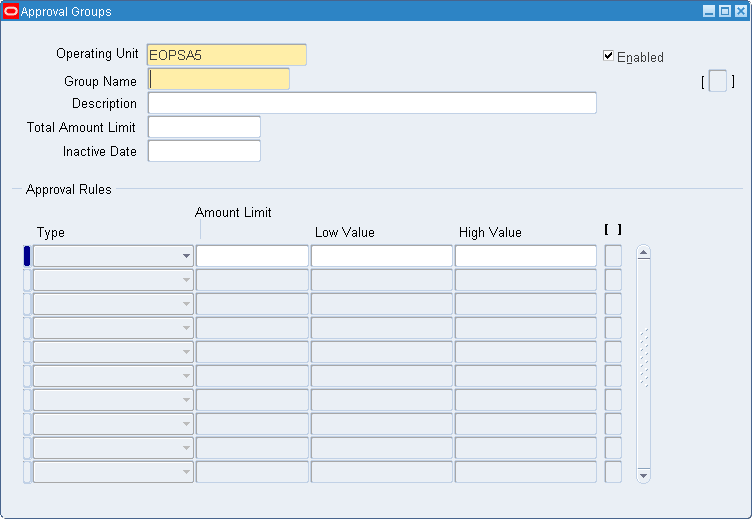Select the Total Amount Limit field
Screen dimensions: 752x519
click(204, 127)
